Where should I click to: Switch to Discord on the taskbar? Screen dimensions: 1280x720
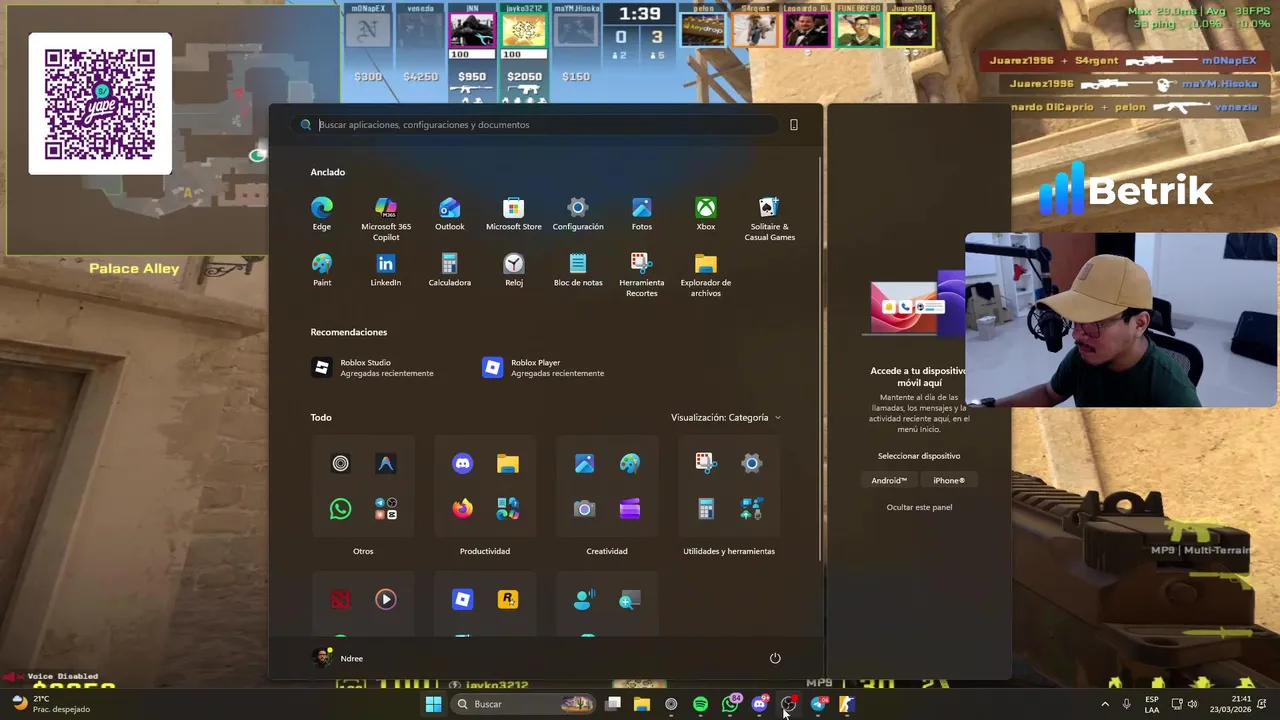[x=759, y=704]
